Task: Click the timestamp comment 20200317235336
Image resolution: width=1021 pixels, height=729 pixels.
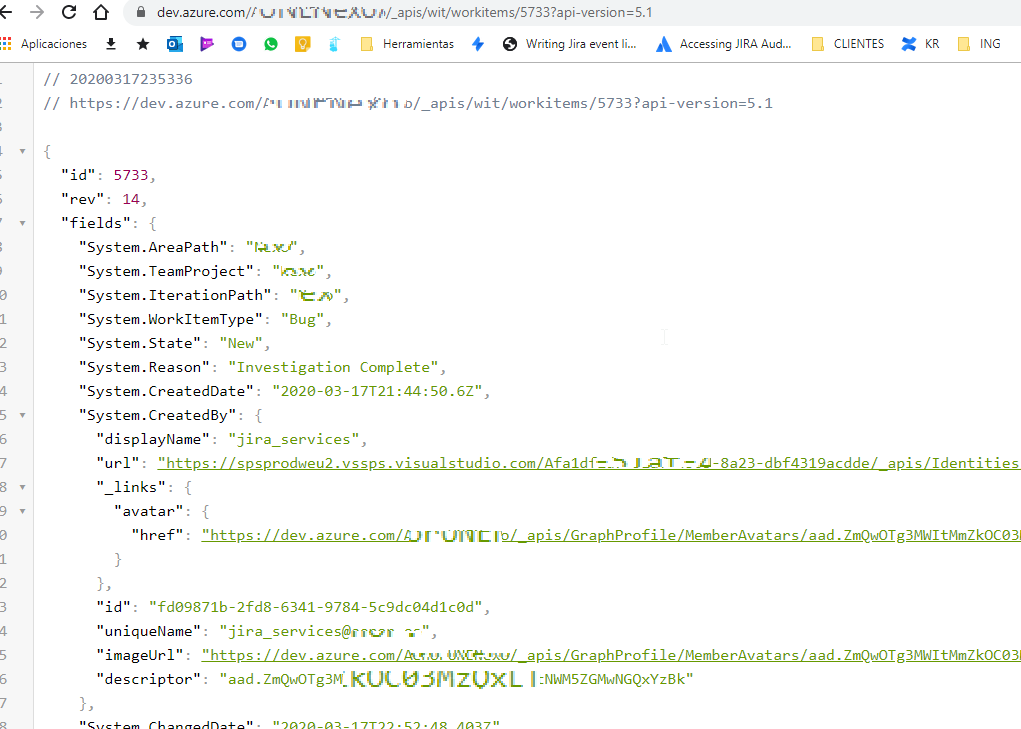Action: pos(118,79)
